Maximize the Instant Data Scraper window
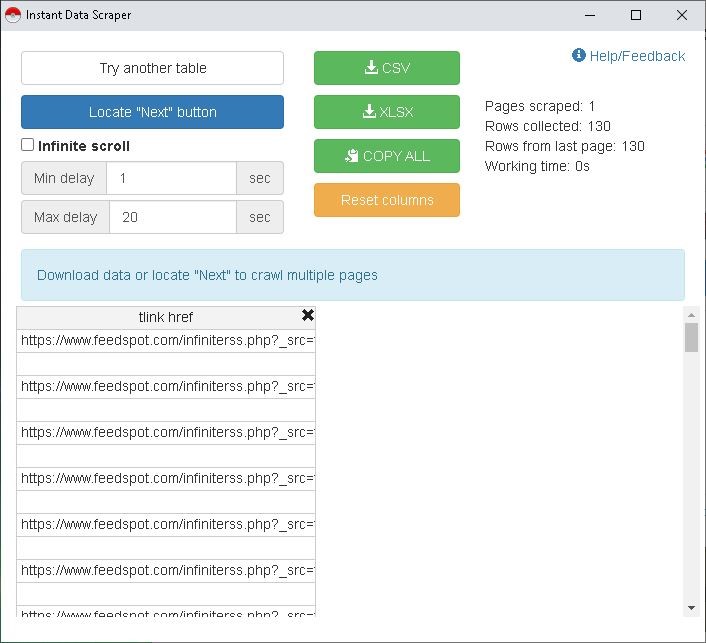Image resolution: width=706 pixels, height=643 pixels. pyautogui.click(x=636, y=15)
